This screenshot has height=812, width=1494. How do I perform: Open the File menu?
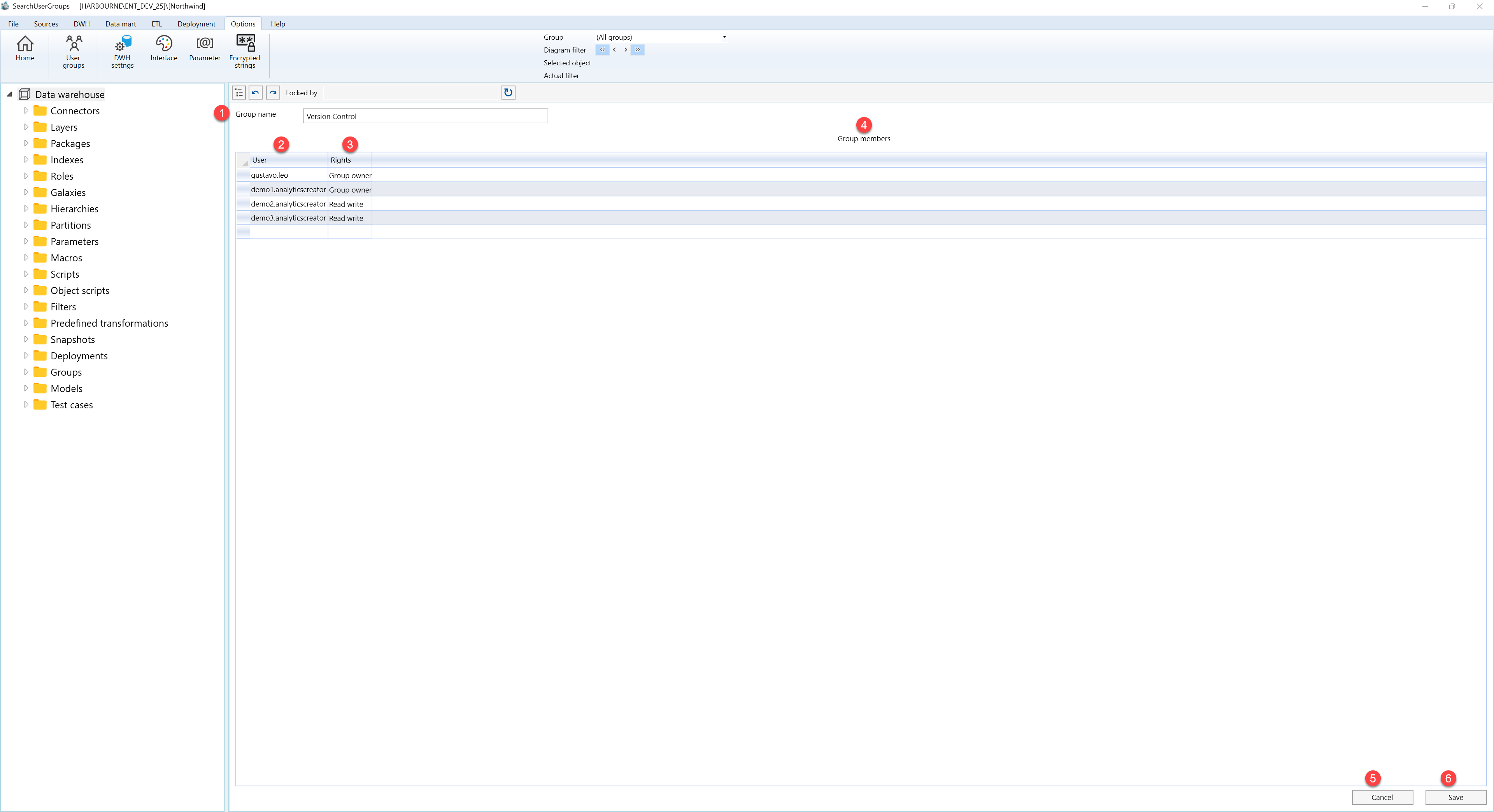[13, 24]
